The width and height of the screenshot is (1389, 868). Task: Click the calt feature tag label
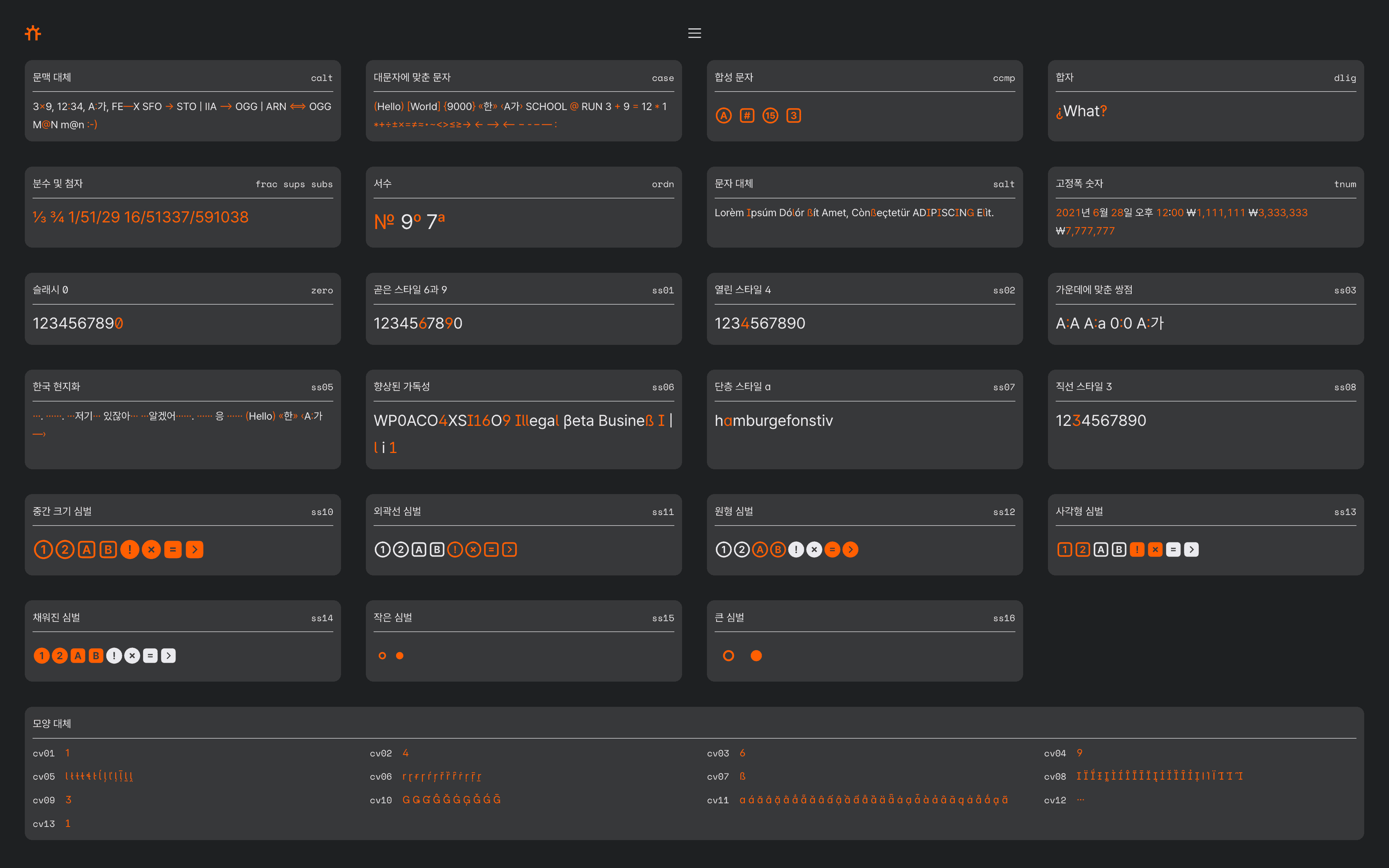[321, 78]
